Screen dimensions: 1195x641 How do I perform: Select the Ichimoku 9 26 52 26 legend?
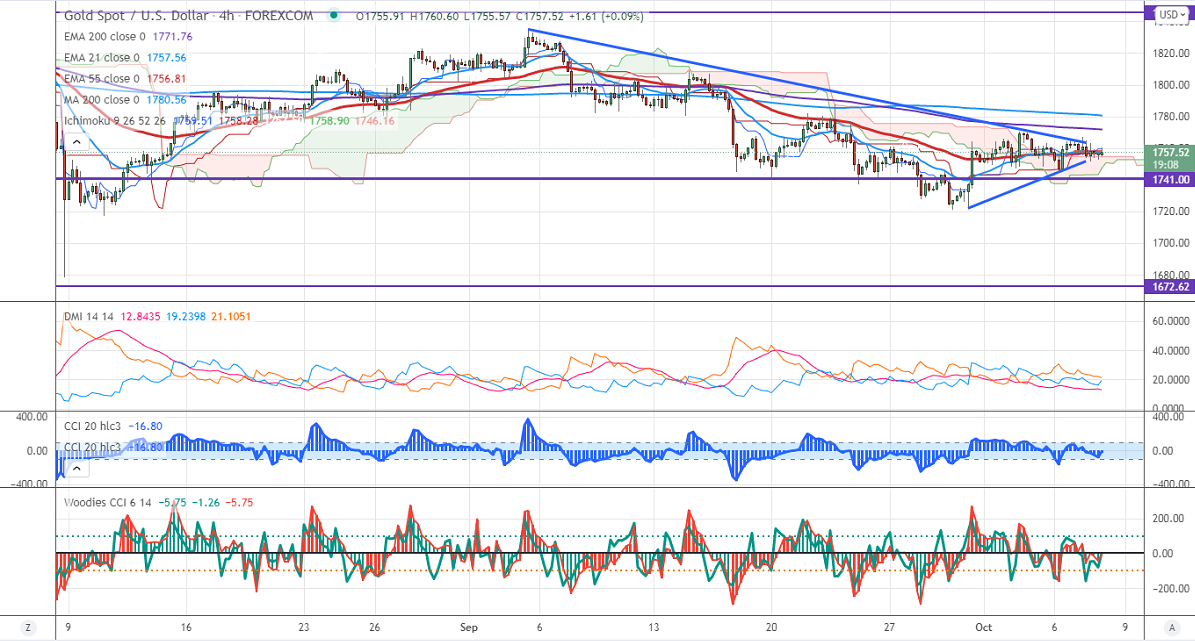pos(116,121)
